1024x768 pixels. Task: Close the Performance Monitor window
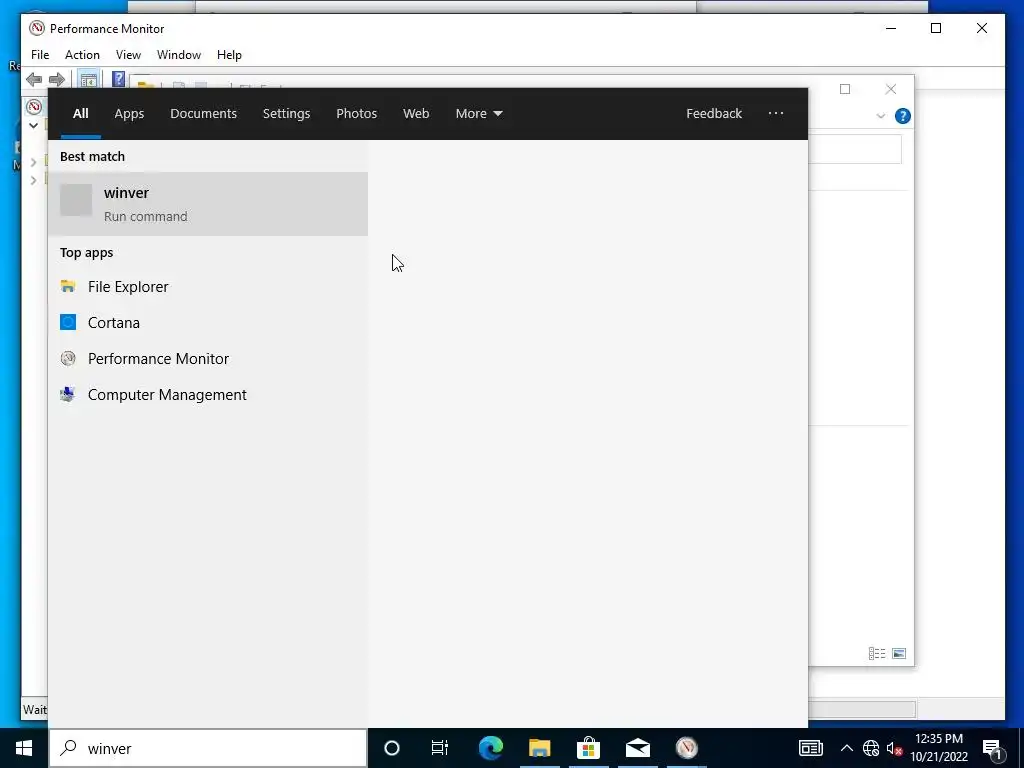[x=982, y=28]
